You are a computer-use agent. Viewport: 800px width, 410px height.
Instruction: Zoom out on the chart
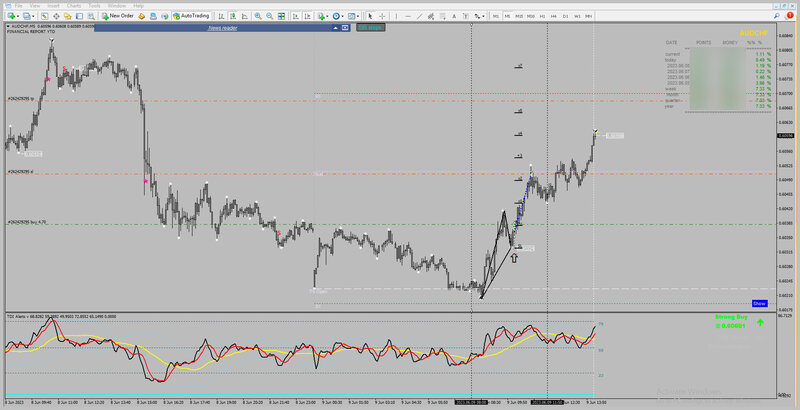269,16
